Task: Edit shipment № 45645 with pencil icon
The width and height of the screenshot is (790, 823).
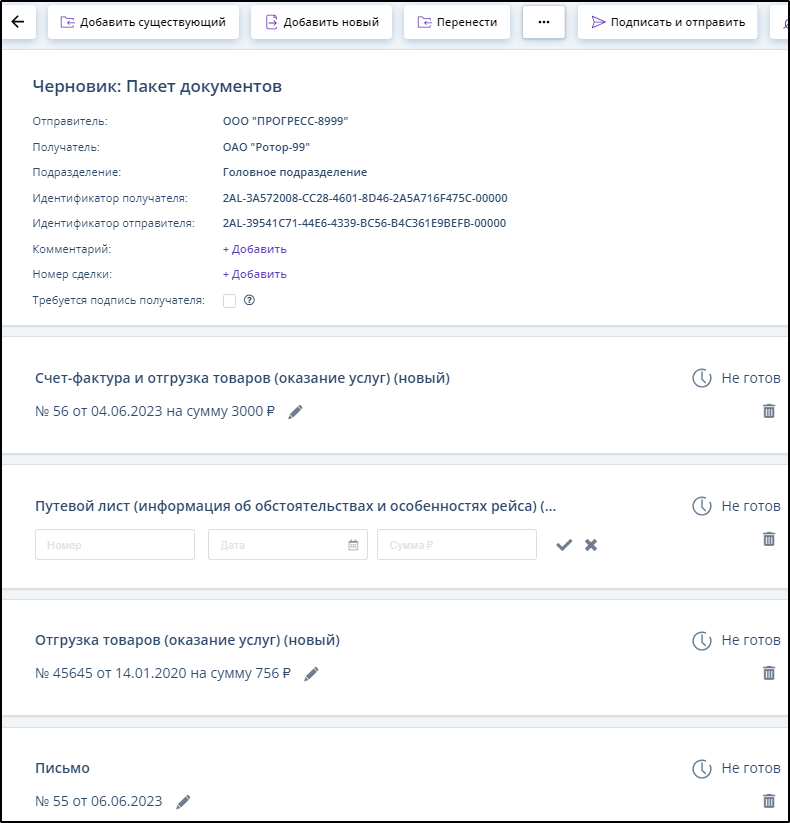Action: pyautogui.click(x=311, y=674)
